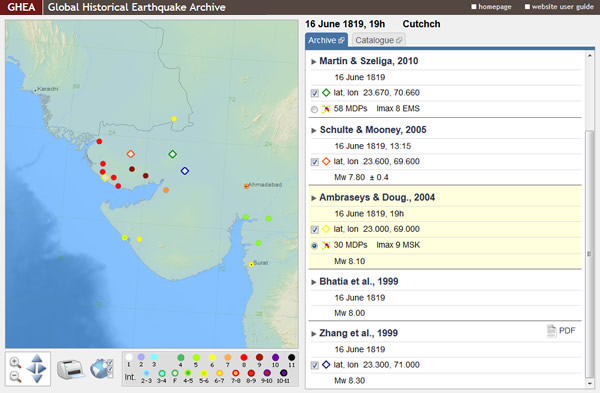Uncheck Schulte & Mooney epicentre checkbox
The image size is (600, 393).
[315, 162]
